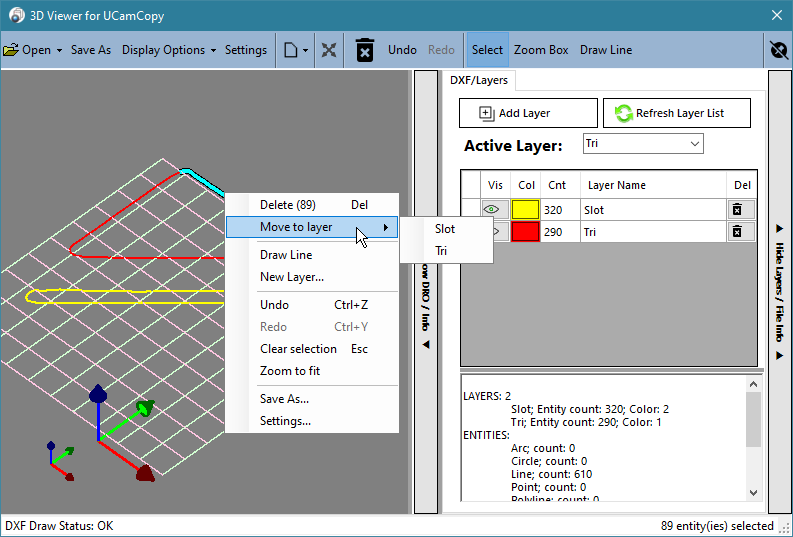Click the 320 count cell

[560, 210]
